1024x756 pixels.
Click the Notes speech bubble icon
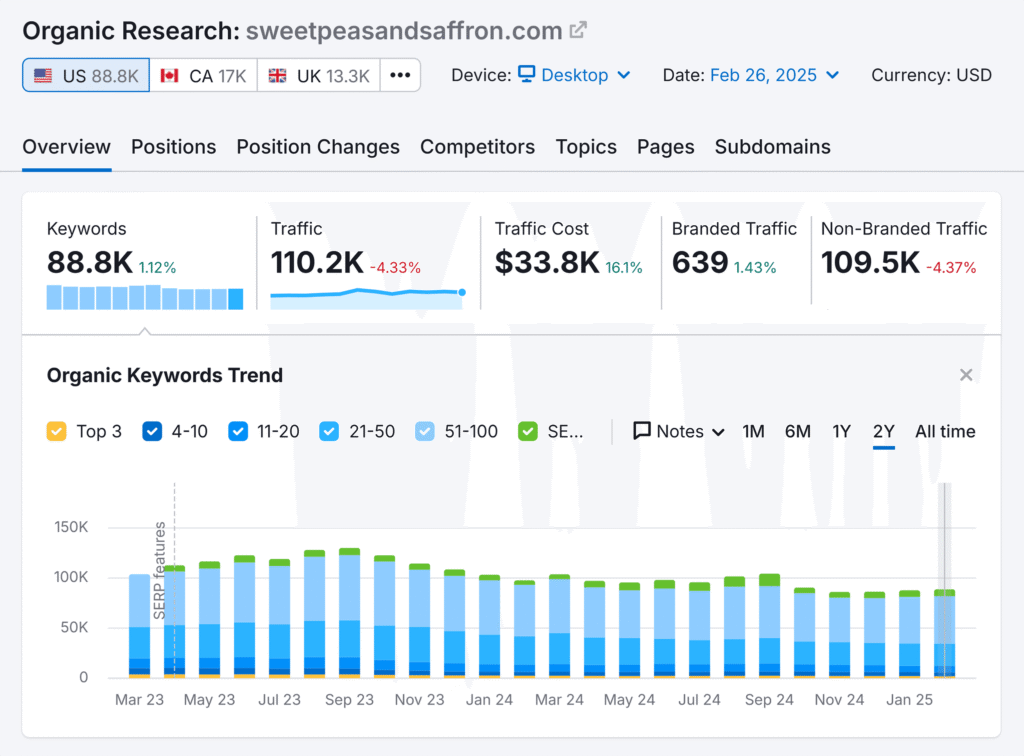[x=641, y=431]
